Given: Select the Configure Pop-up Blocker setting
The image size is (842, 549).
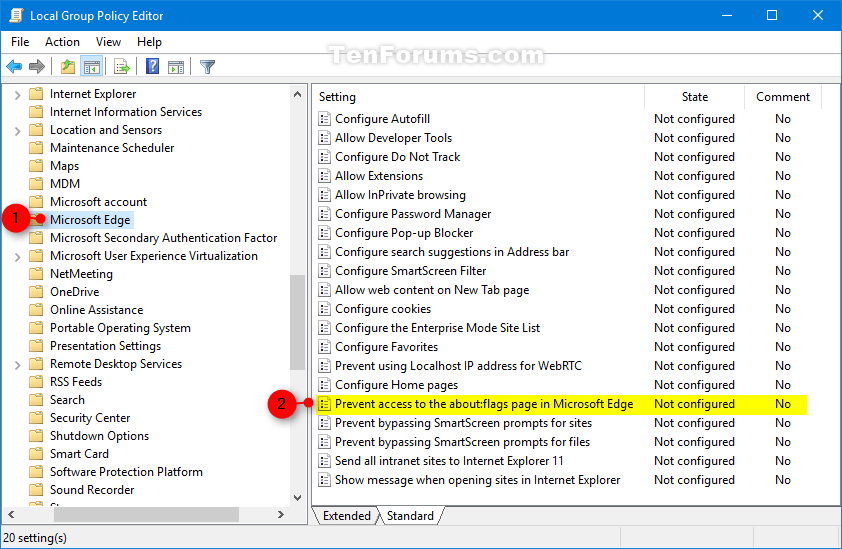Looking at the screenshot, I should 404,233.
